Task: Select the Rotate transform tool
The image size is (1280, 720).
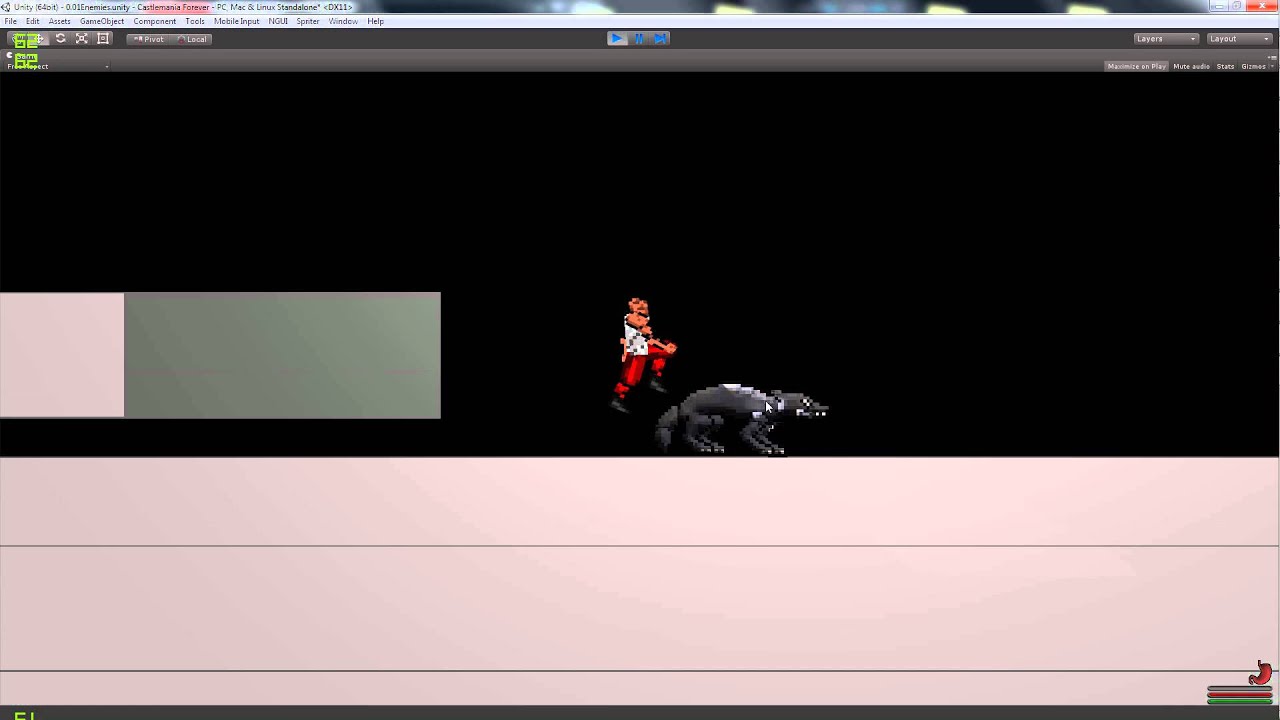Action: 60,38
